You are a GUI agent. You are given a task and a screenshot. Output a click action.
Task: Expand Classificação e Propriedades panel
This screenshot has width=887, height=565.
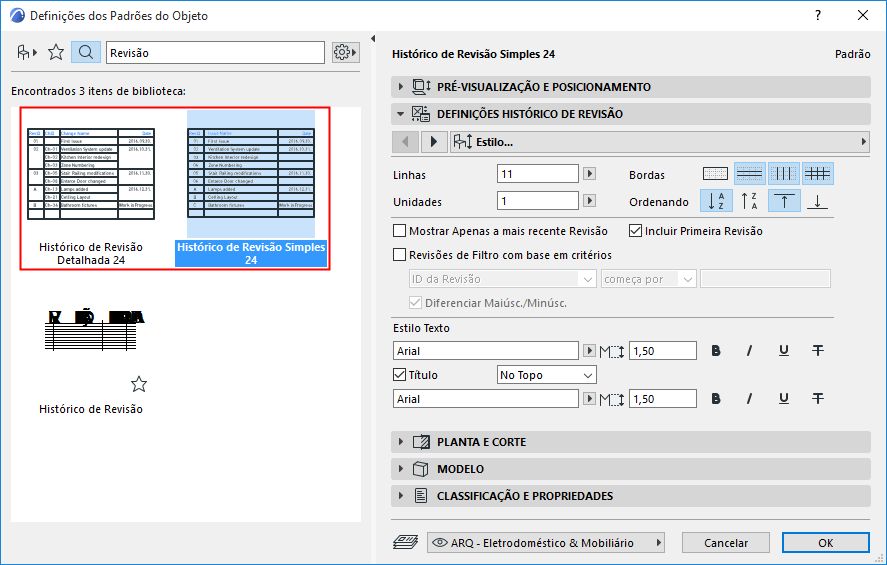(631, 496)
